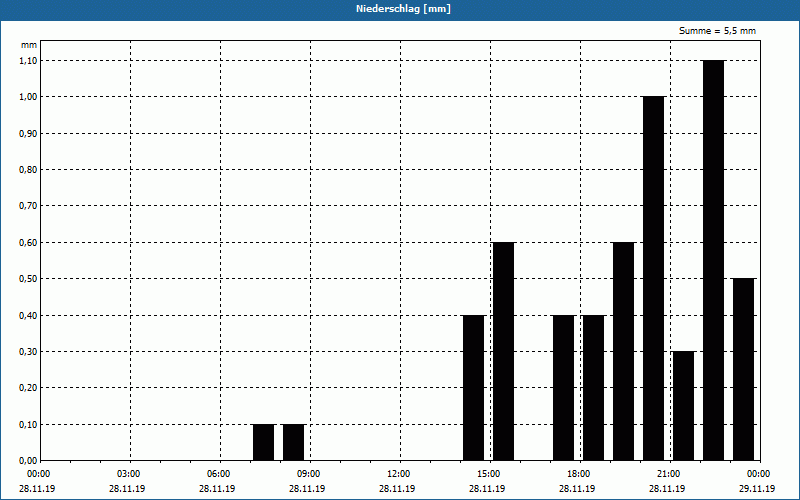Click the 0,10 y-axis label

(28, 425)
